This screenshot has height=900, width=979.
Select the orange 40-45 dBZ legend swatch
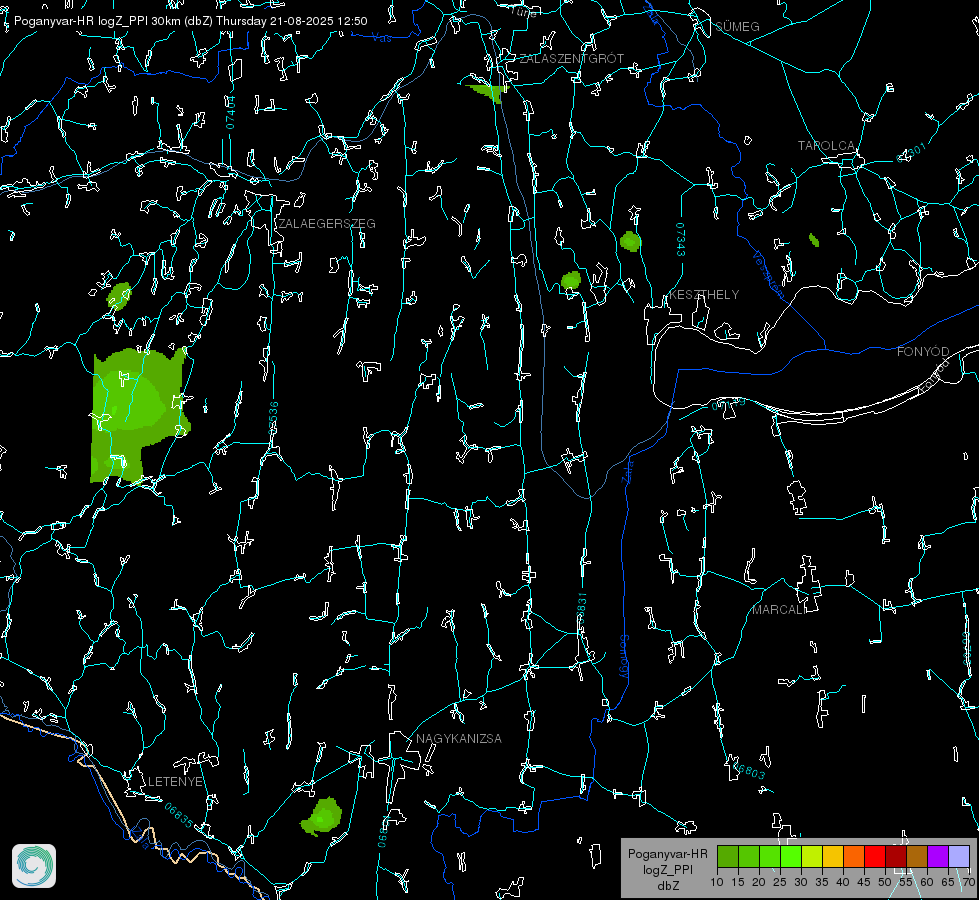(x=854, y=856)
